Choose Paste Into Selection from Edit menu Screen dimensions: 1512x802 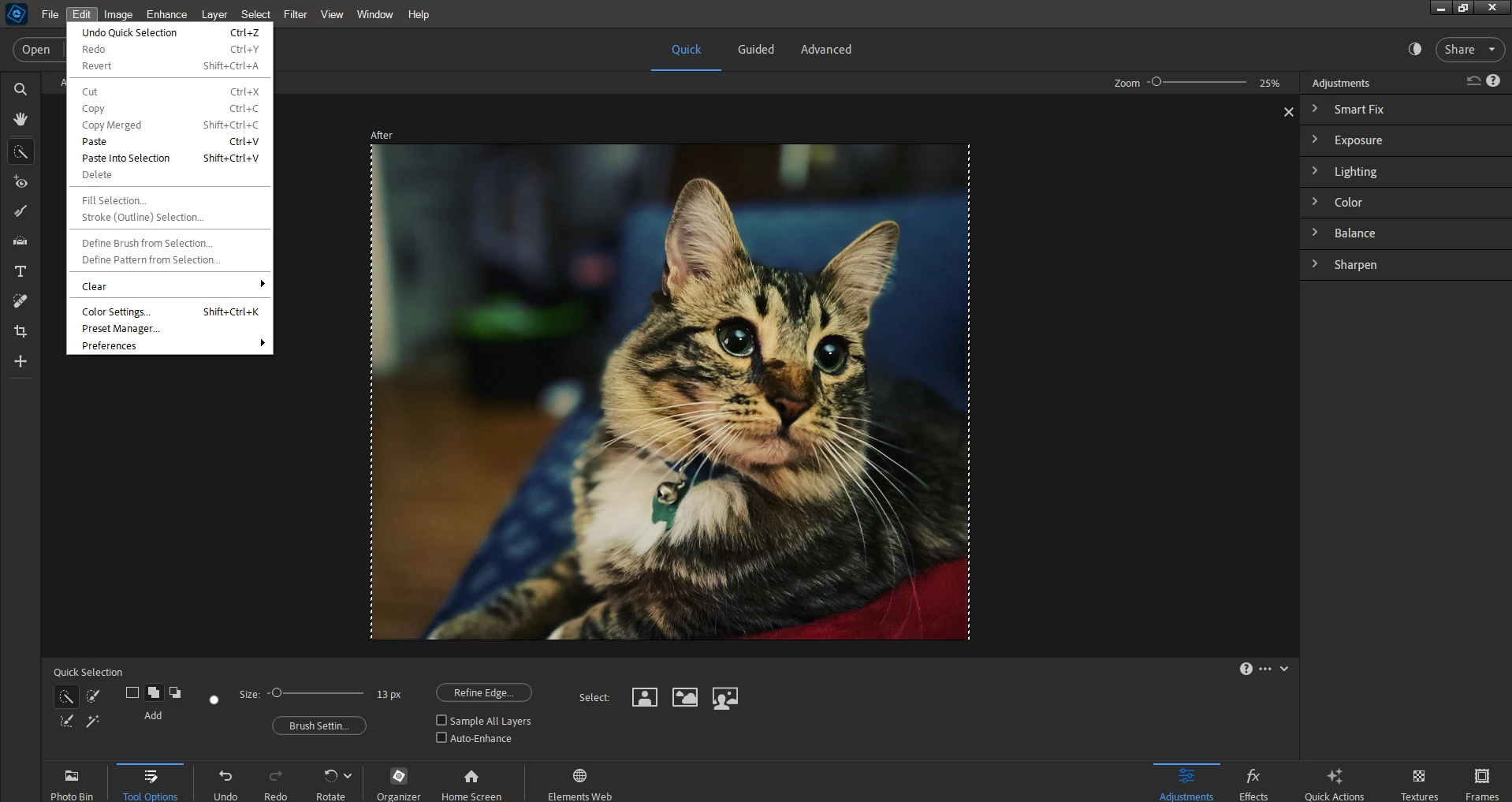(125, 158)
